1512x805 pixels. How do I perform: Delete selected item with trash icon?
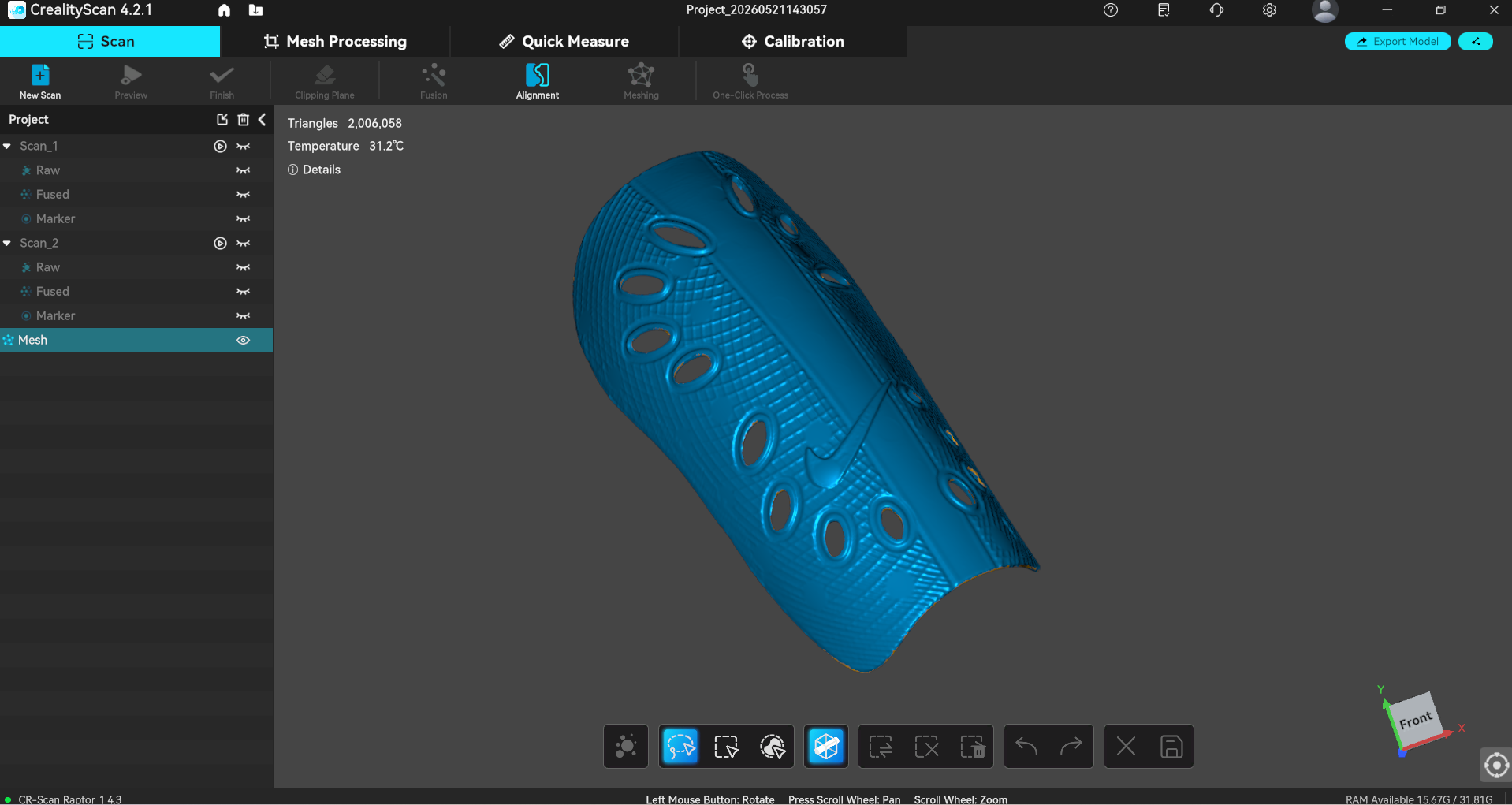(243, 120)
